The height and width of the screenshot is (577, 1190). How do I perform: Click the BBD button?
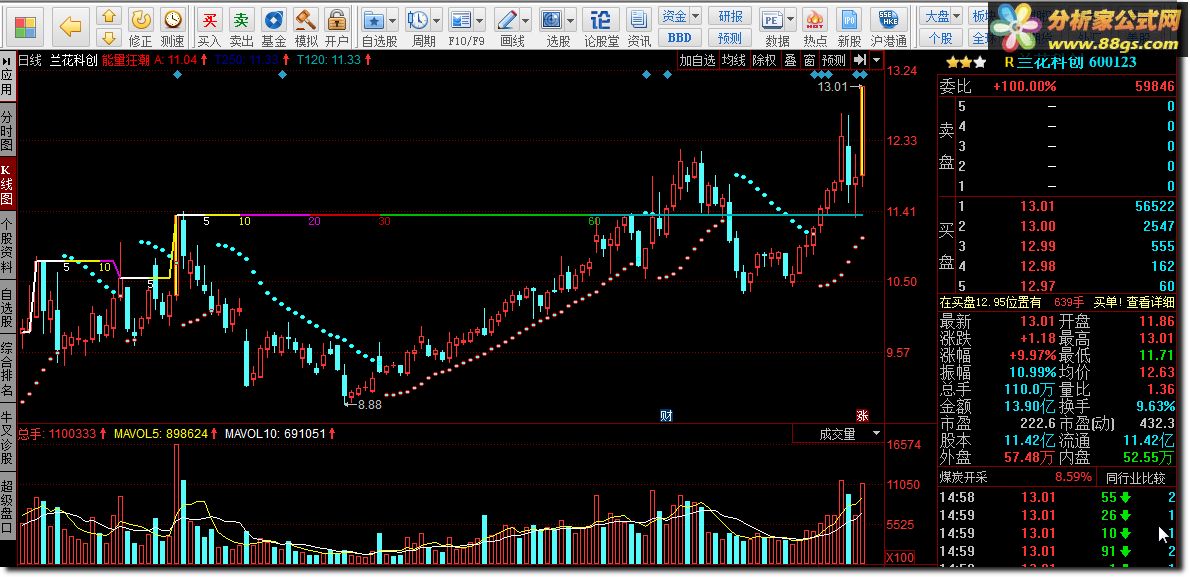coord(679,36)
